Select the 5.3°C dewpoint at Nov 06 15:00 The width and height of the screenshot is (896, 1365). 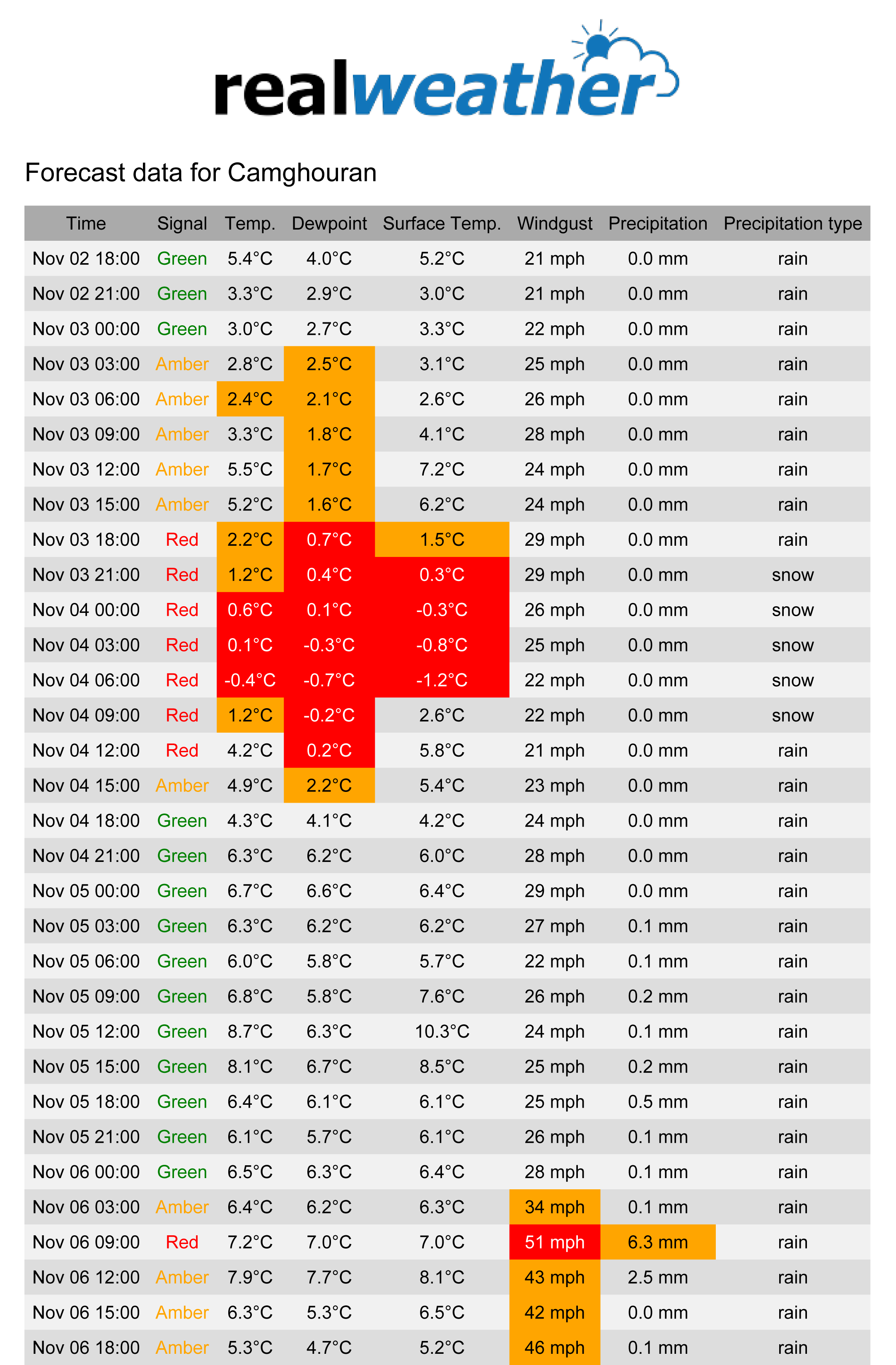329,1312
